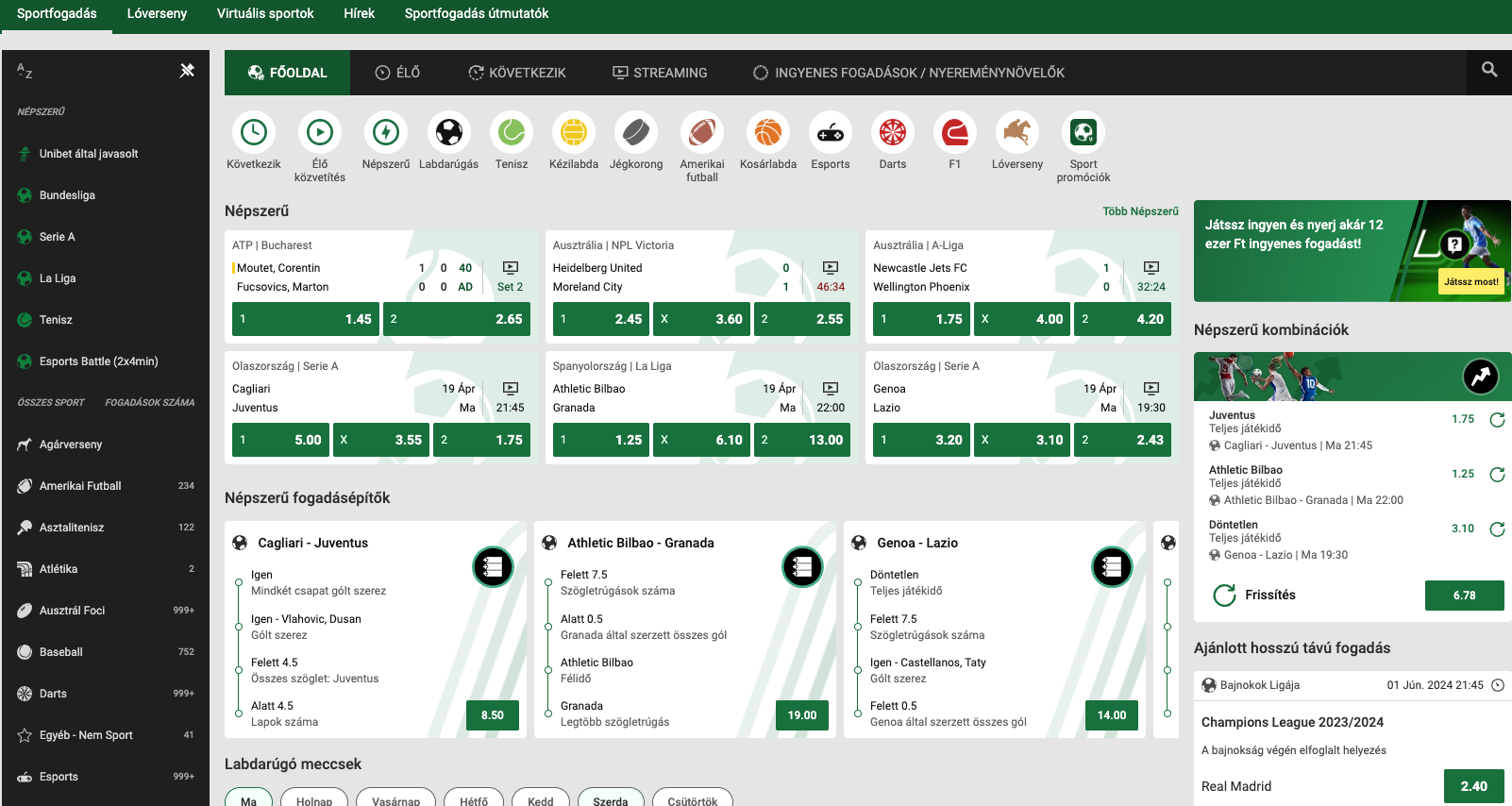1512x806 pixels.
Task: Sort sidebar by ÖSSZES SPORT
Action: coord(51,403)
